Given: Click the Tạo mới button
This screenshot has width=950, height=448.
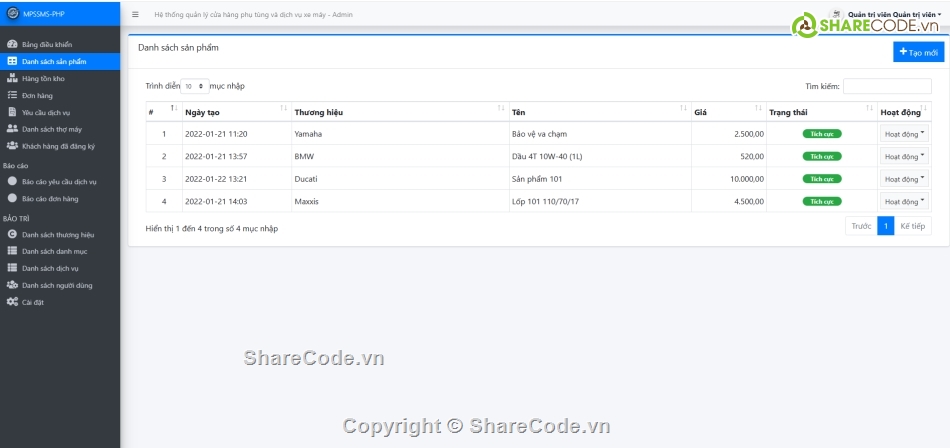Looking at the screenshot, I should click(918, 52).
